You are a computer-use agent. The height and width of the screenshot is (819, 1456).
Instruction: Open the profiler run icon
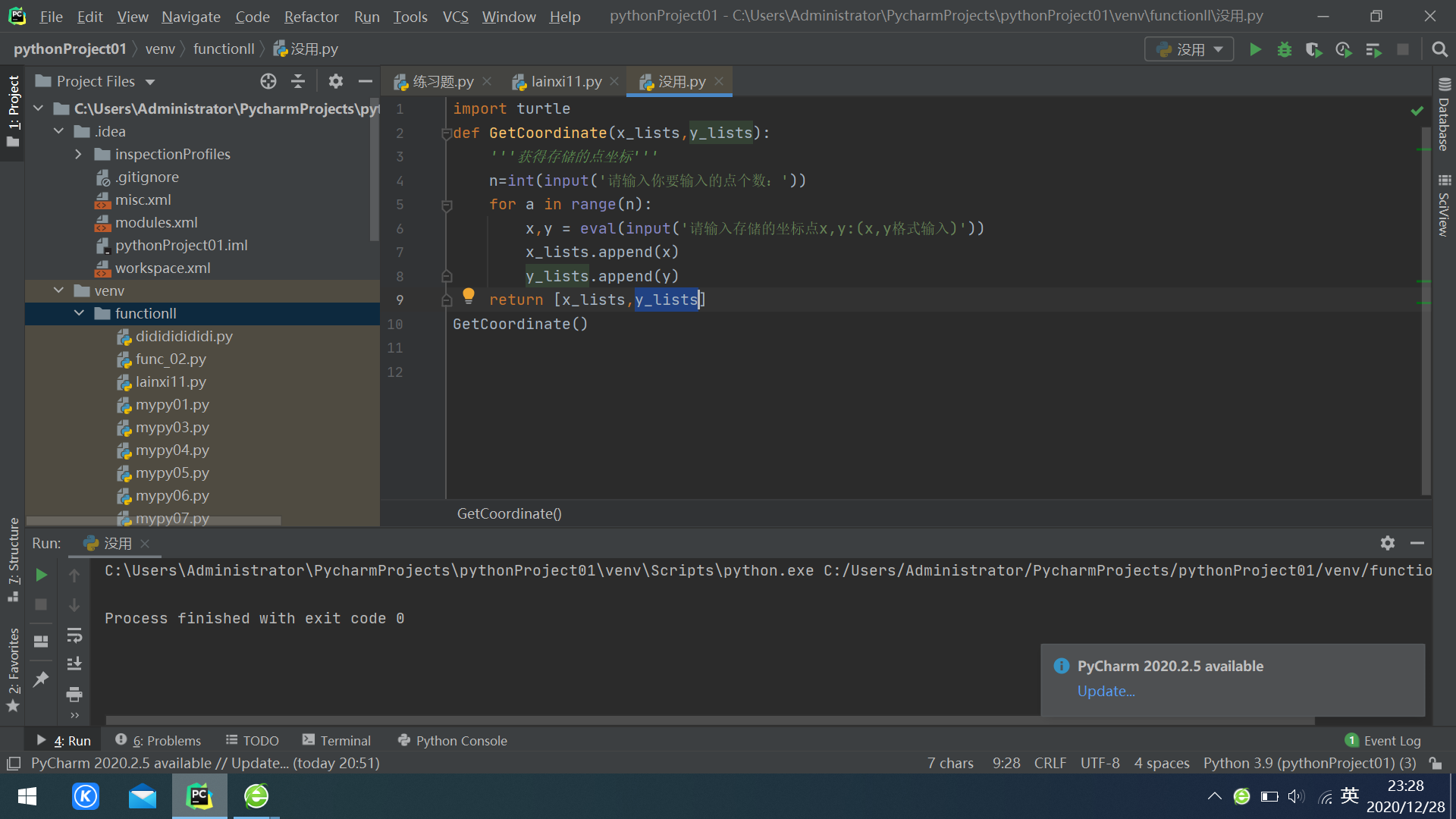pos(1344,49)
